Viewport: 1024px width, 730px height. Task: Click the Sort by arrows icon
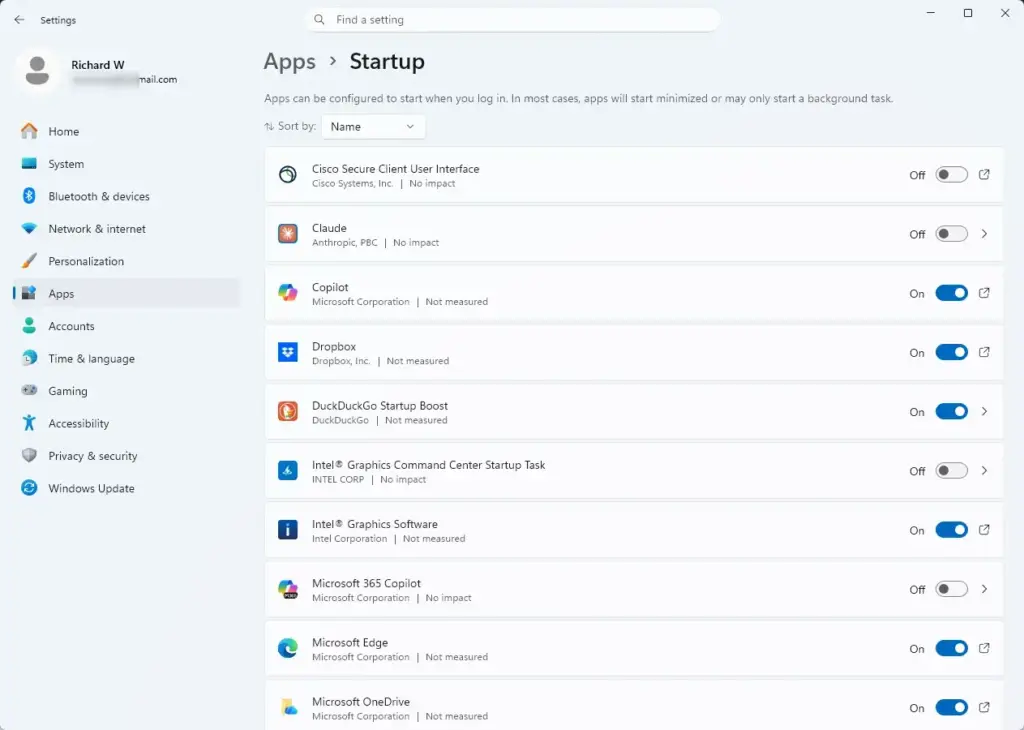pos(269,127)
